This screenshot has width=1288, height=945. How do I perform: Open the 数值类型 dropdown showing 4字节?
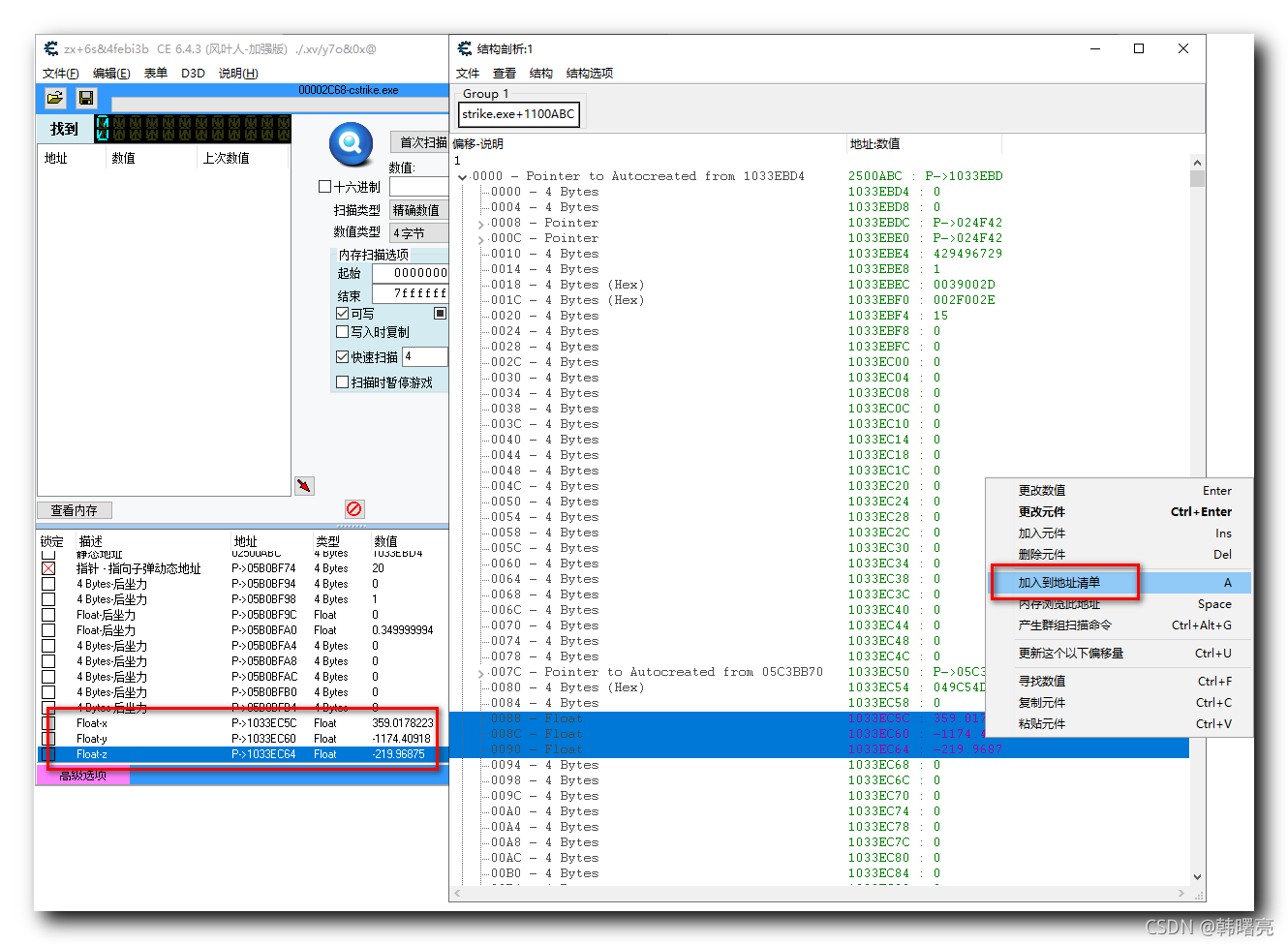pos(418,232)
